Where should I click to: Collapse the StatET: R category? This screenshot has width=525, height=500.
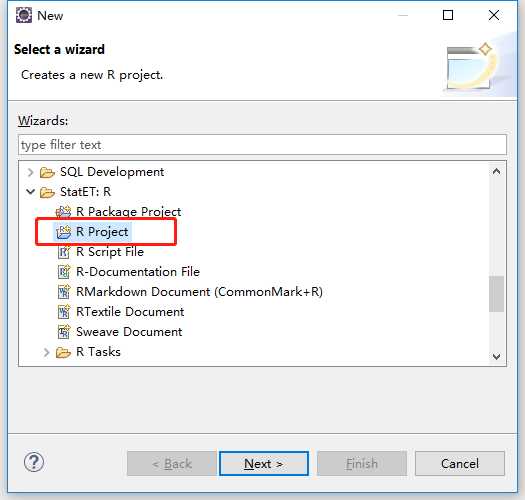[x=30, y=192]
